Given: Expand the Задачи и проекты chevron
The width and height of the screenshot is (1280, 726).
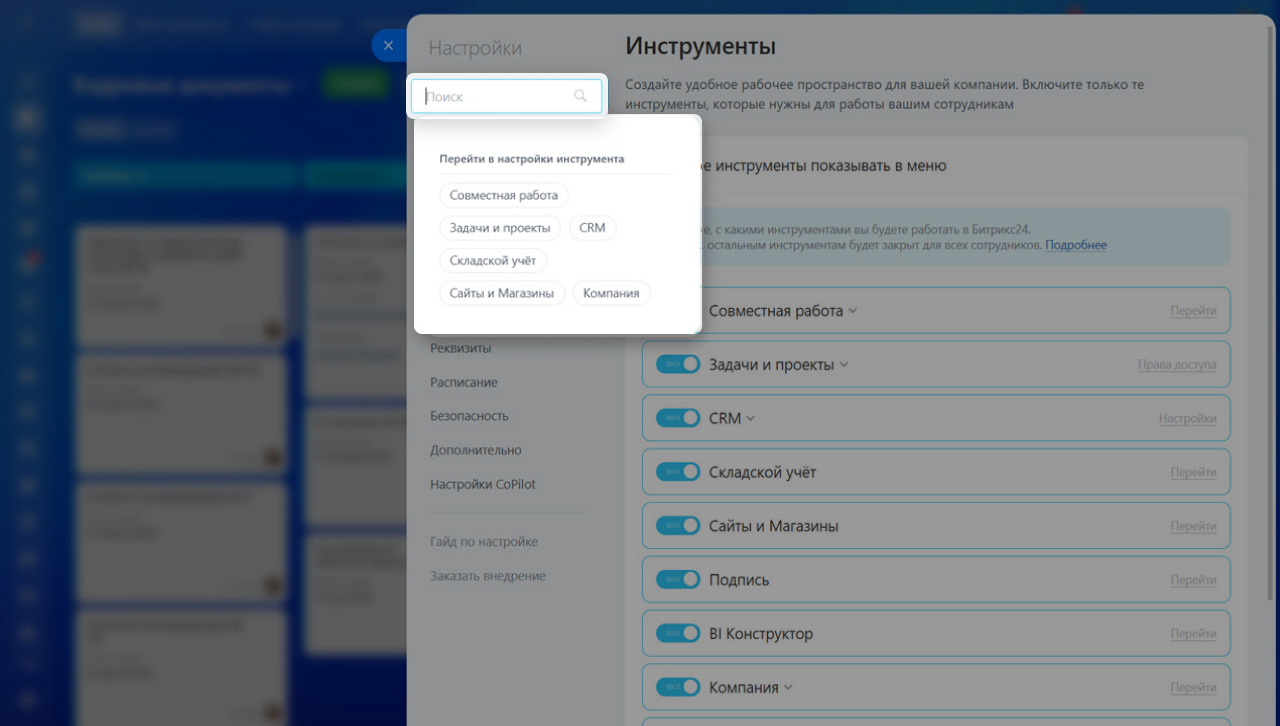Looking at the screenshot, I should pos(844,365).
